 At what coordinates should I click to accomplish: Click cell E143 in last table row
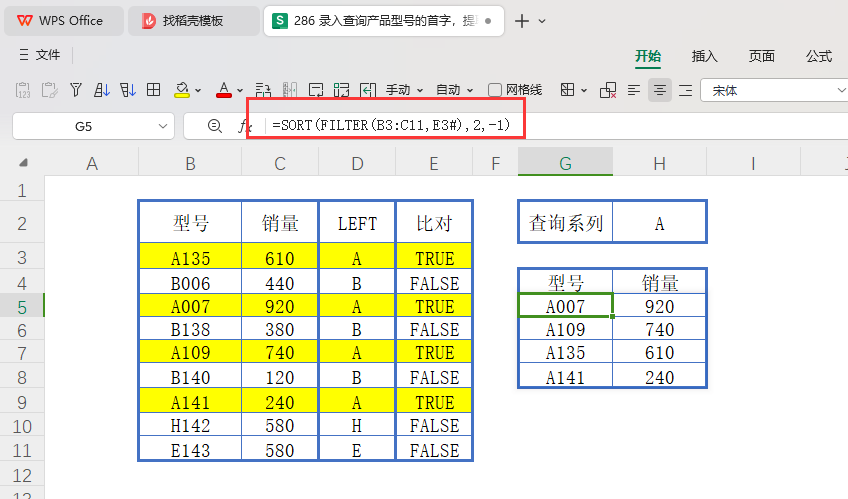click(190, 450)
